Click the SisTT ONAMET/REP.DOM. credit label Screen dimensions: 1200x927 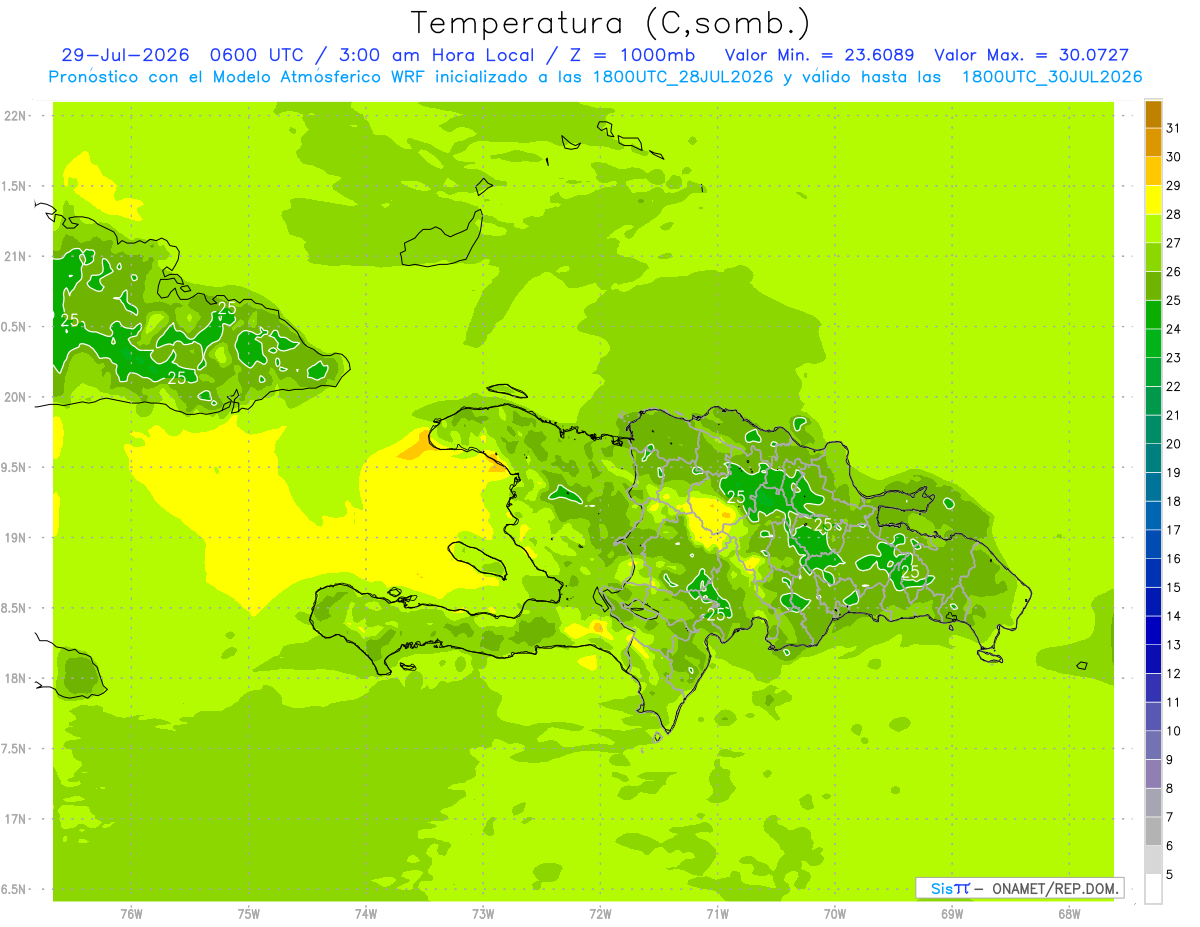tap(1019, 888)
